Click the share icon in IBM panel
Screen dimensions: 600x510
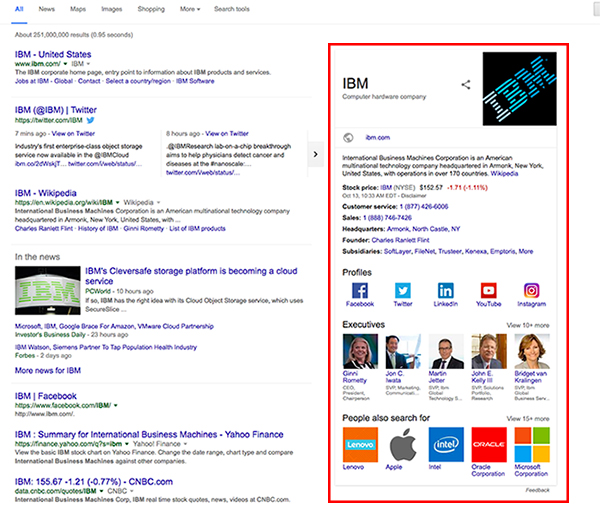[x=466, y=85]
